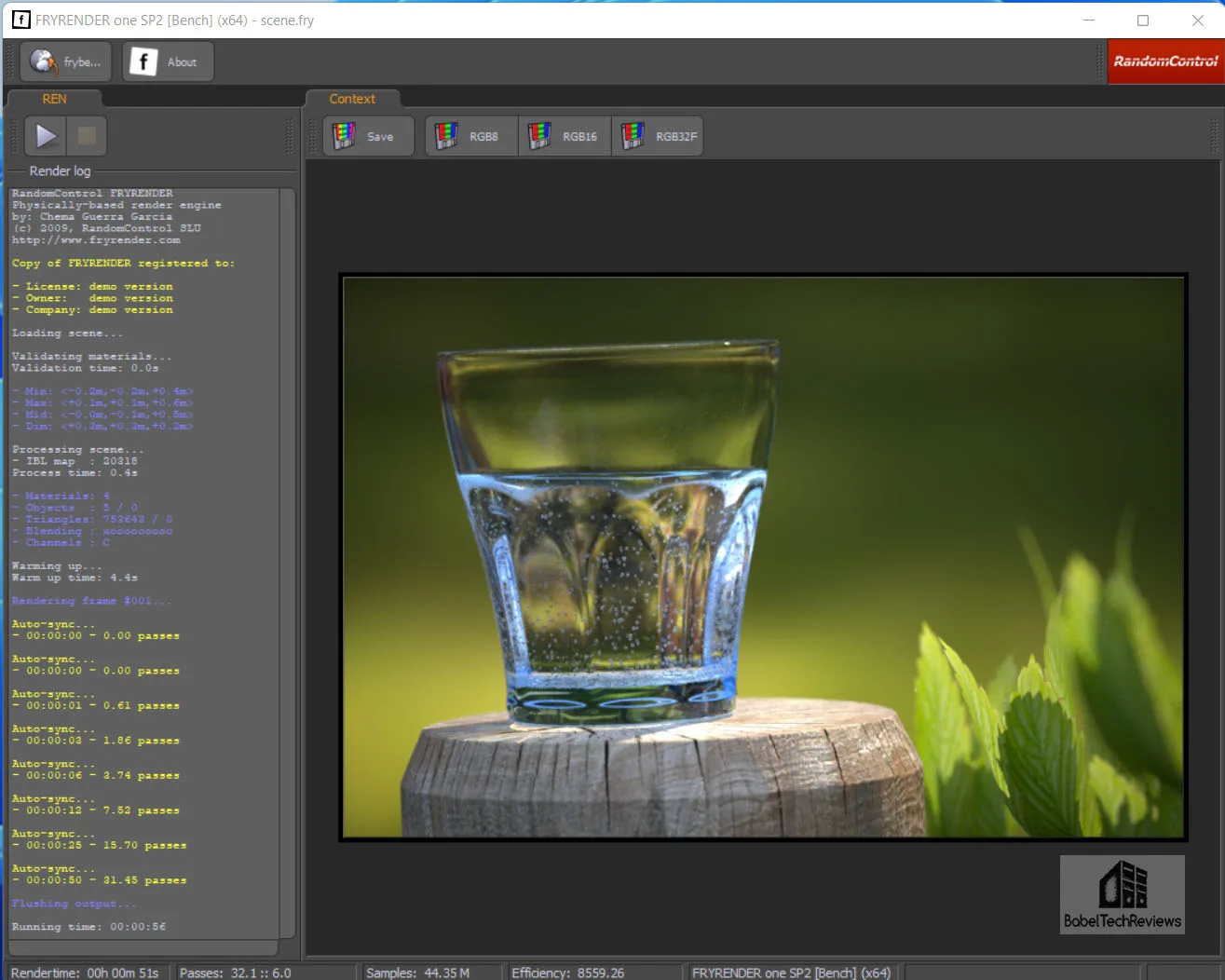Click the '31.45 passes' log line
This screenshot has height=980, width=1225.
[x=99, y=880]
